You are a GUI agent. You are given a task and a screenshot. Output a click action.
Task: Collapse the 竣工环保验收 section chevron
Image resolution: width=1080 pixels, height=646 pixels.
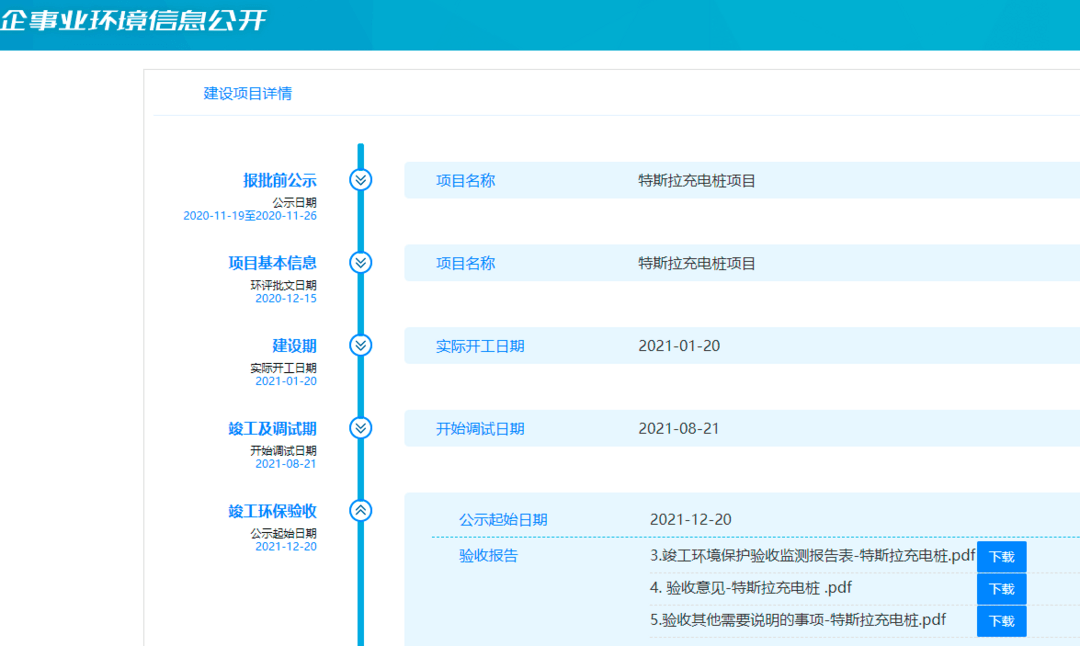click(360, 510)
